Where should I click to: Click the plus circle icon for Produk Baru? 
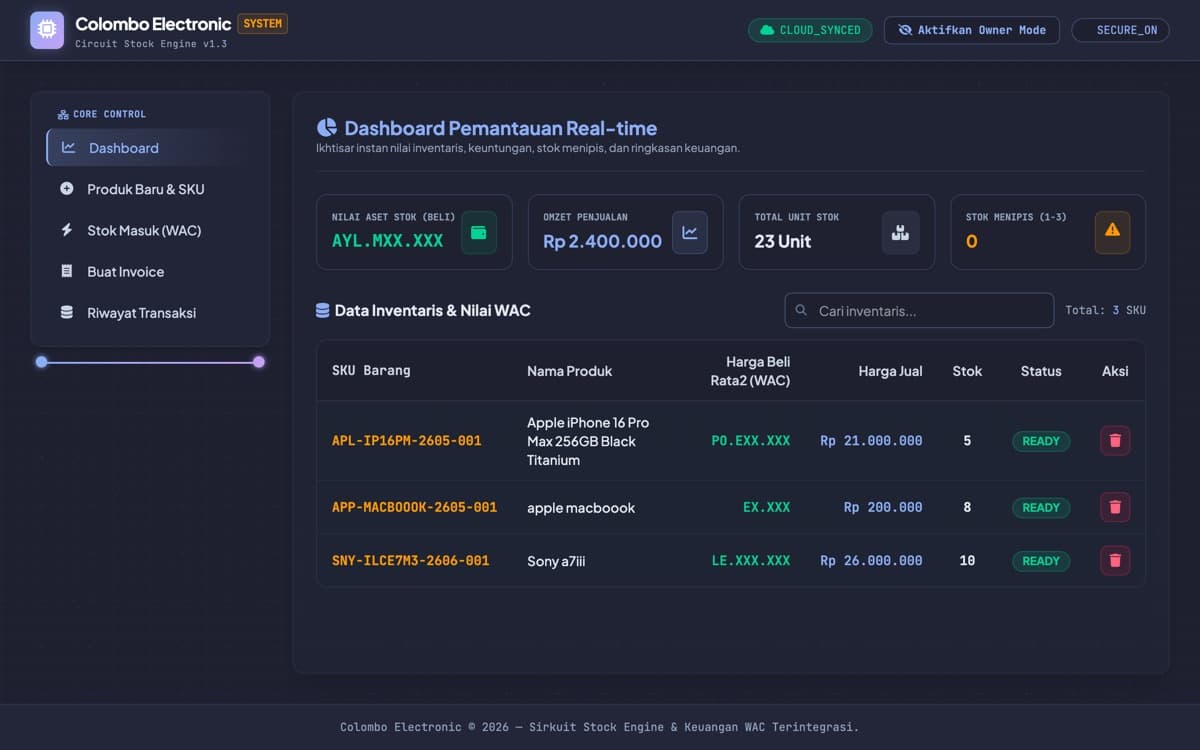tap(67, 189)
